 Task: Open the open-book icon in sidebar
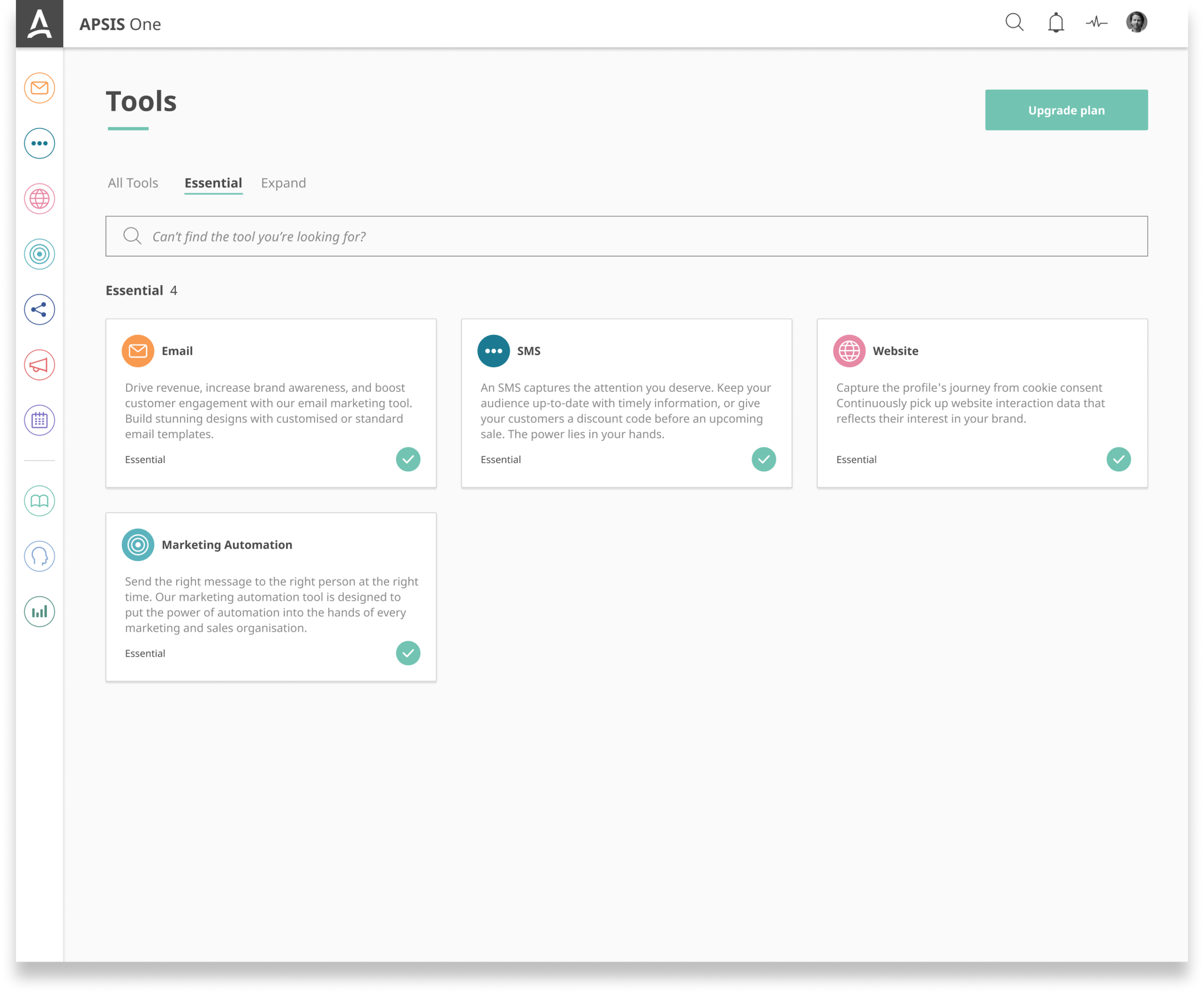pos(39,501)
